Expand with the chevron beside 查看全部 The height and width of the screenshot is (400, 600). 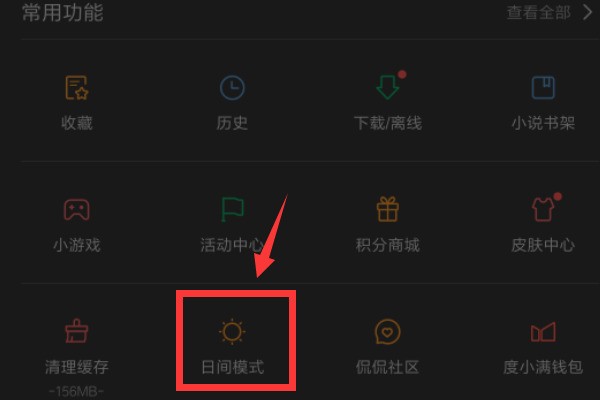587,12
